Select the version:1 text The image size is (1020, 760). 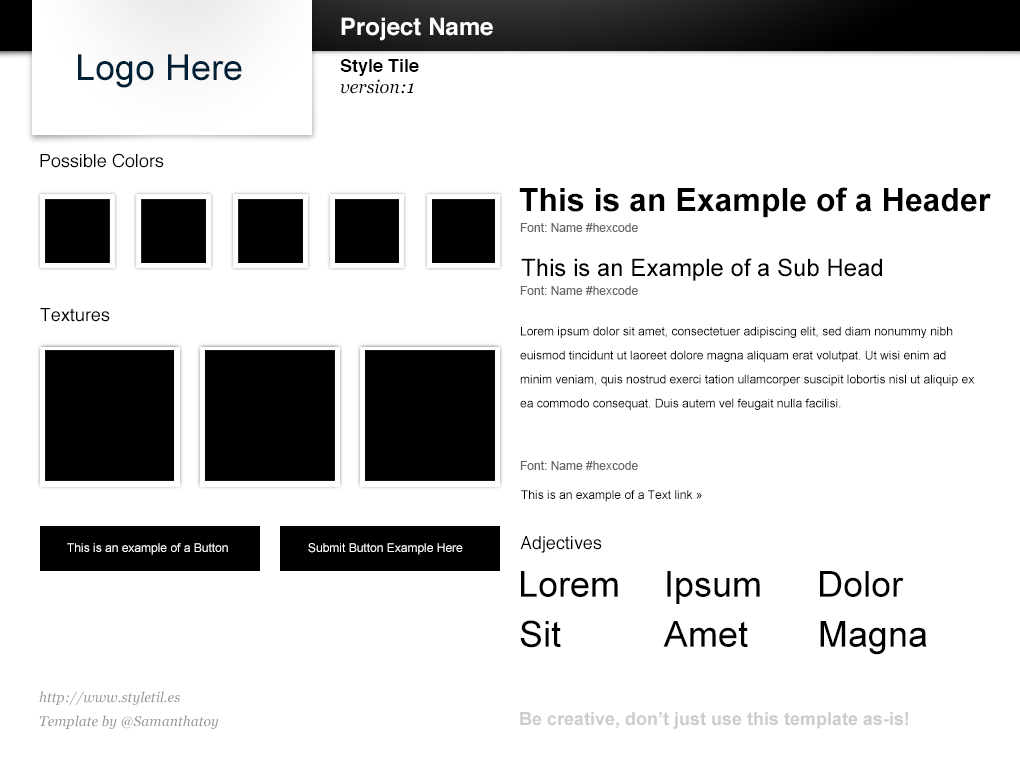tap(377, 87)
